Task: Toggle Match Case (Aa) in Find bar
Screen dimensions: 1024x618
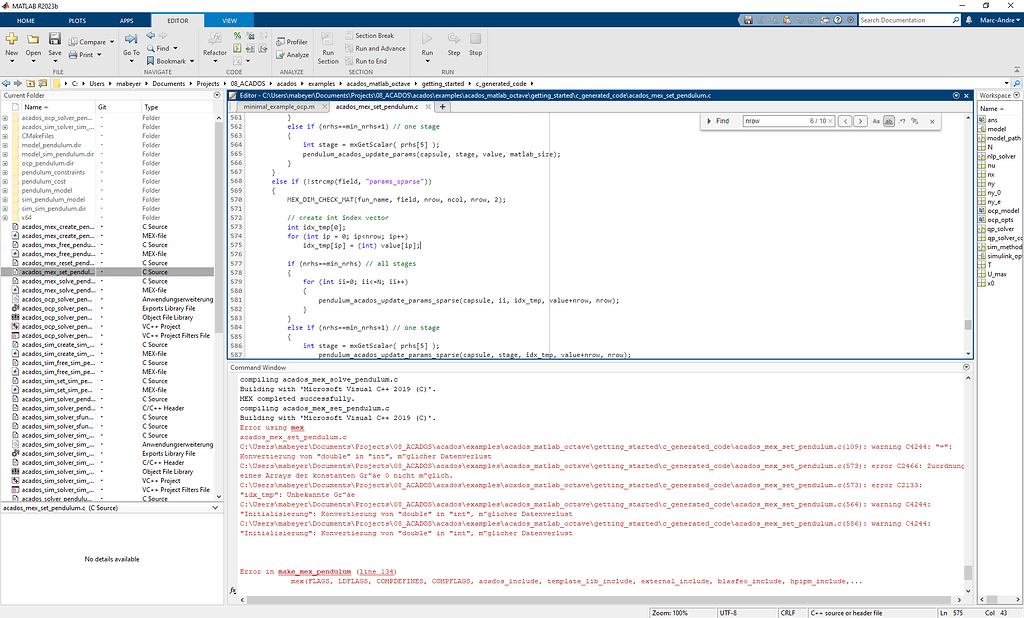Action: point(876,121)
